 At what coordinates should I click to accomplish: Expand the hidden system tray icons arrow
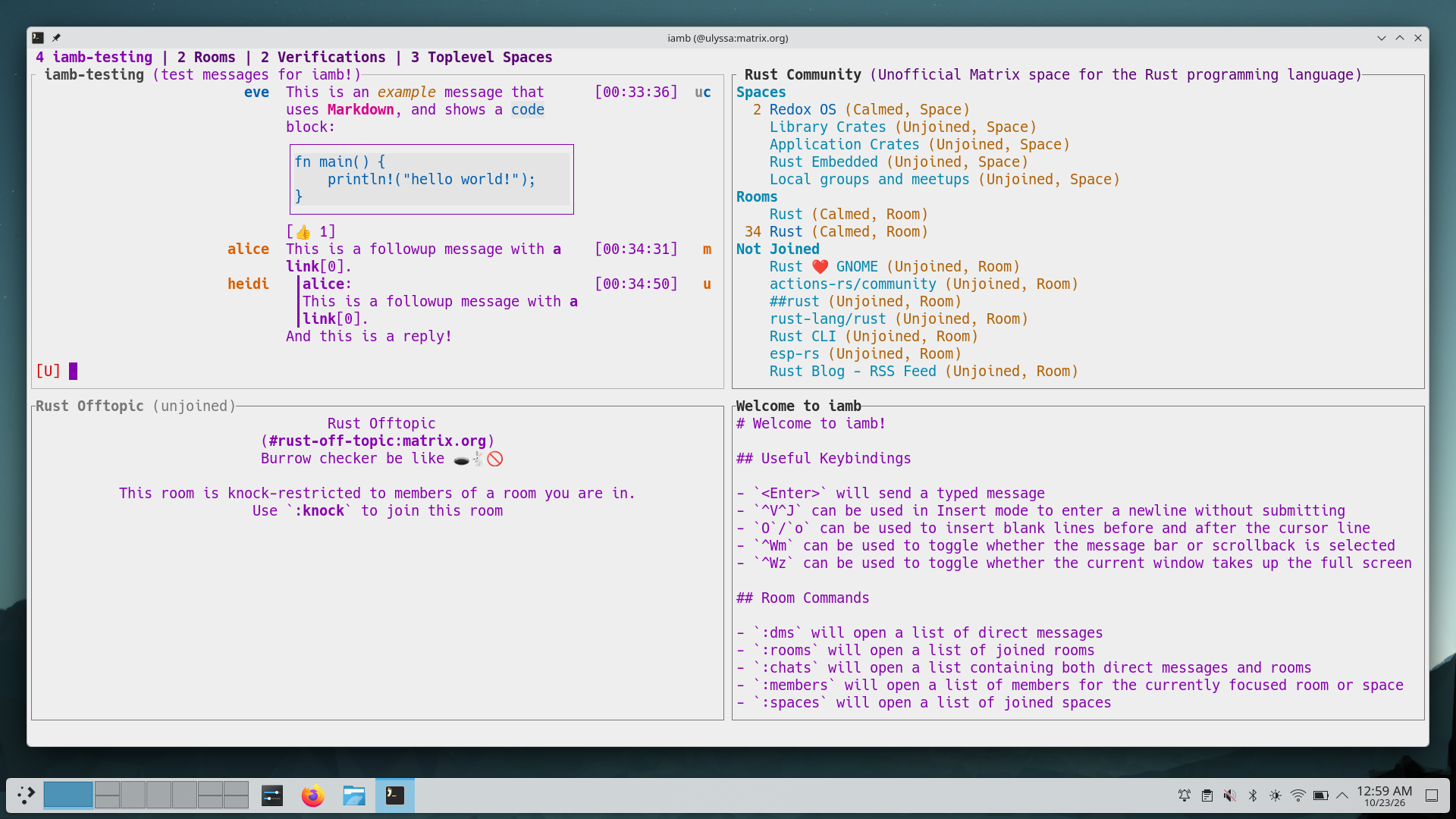pyautogui.click(x=1342, y=795)
